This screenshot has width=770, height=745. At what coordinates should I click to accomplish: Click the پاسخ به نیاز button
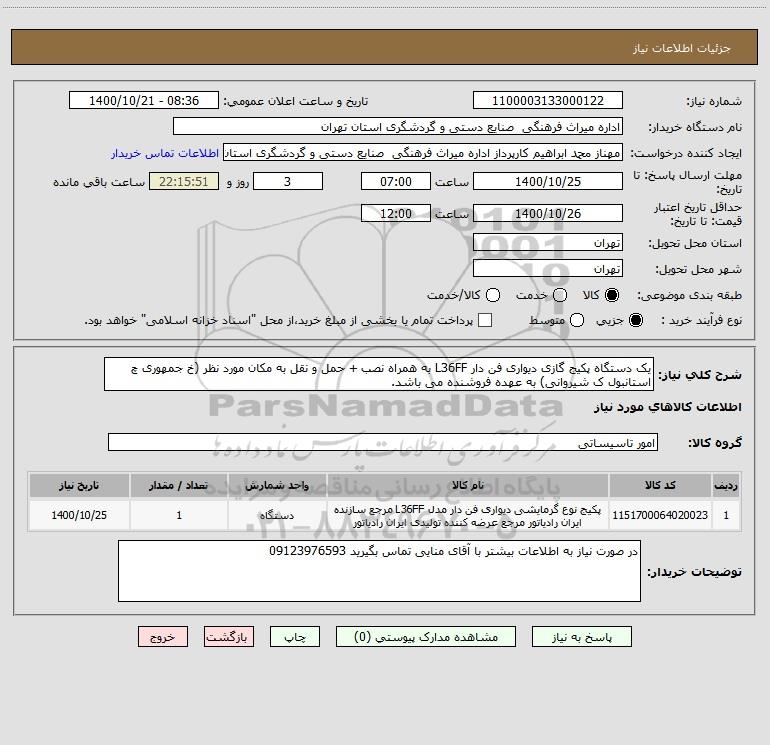582,637
